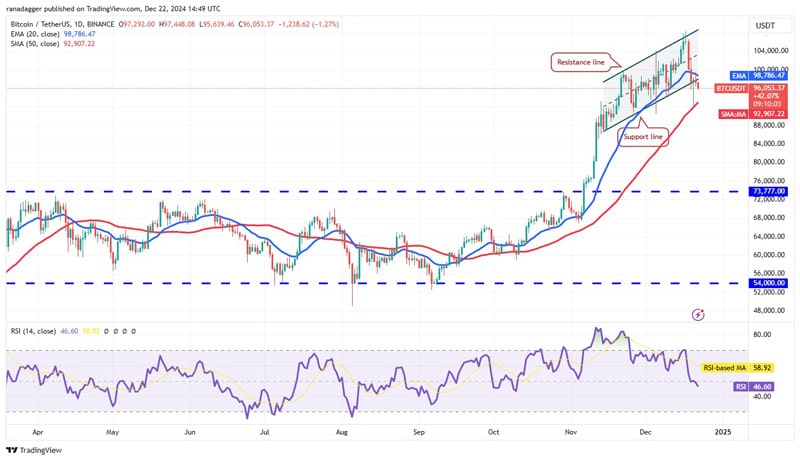Click the Apr date on time axis

point(38,432)
